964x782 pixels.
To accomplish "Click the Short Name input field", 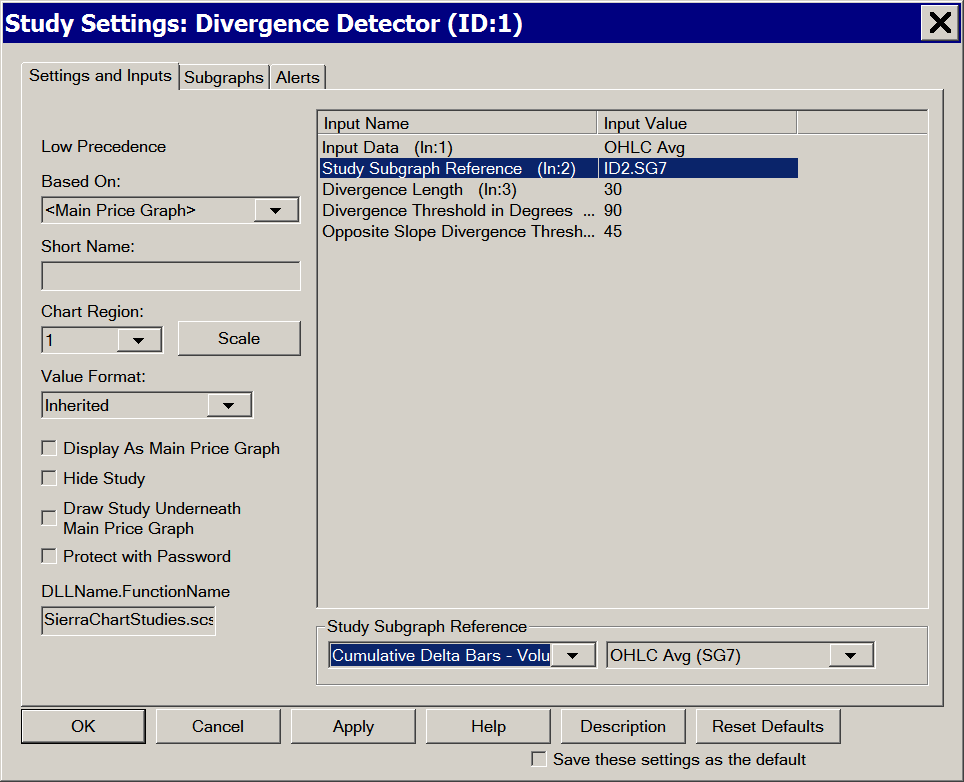I will [x=171, y=276].
